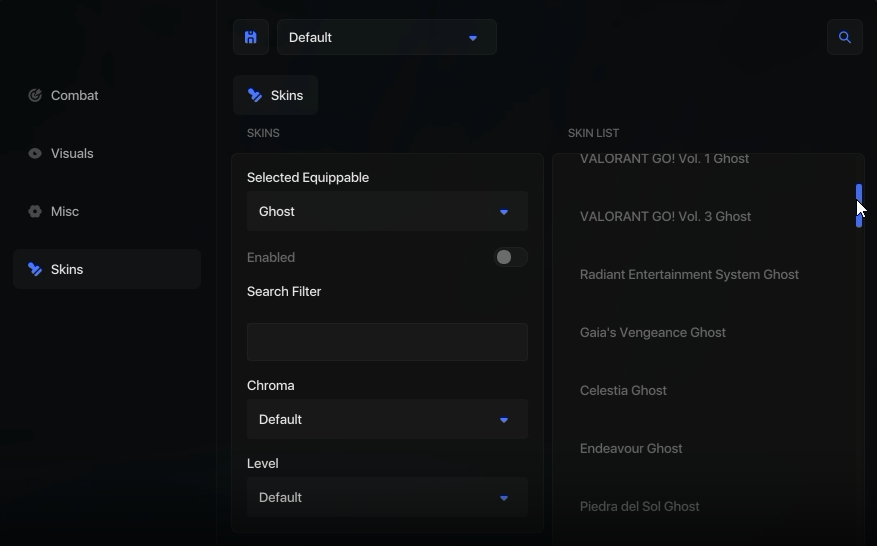
Task: Select VALORANT GO! Vol. 3 Ghost skin
Action: pos(665,216)
